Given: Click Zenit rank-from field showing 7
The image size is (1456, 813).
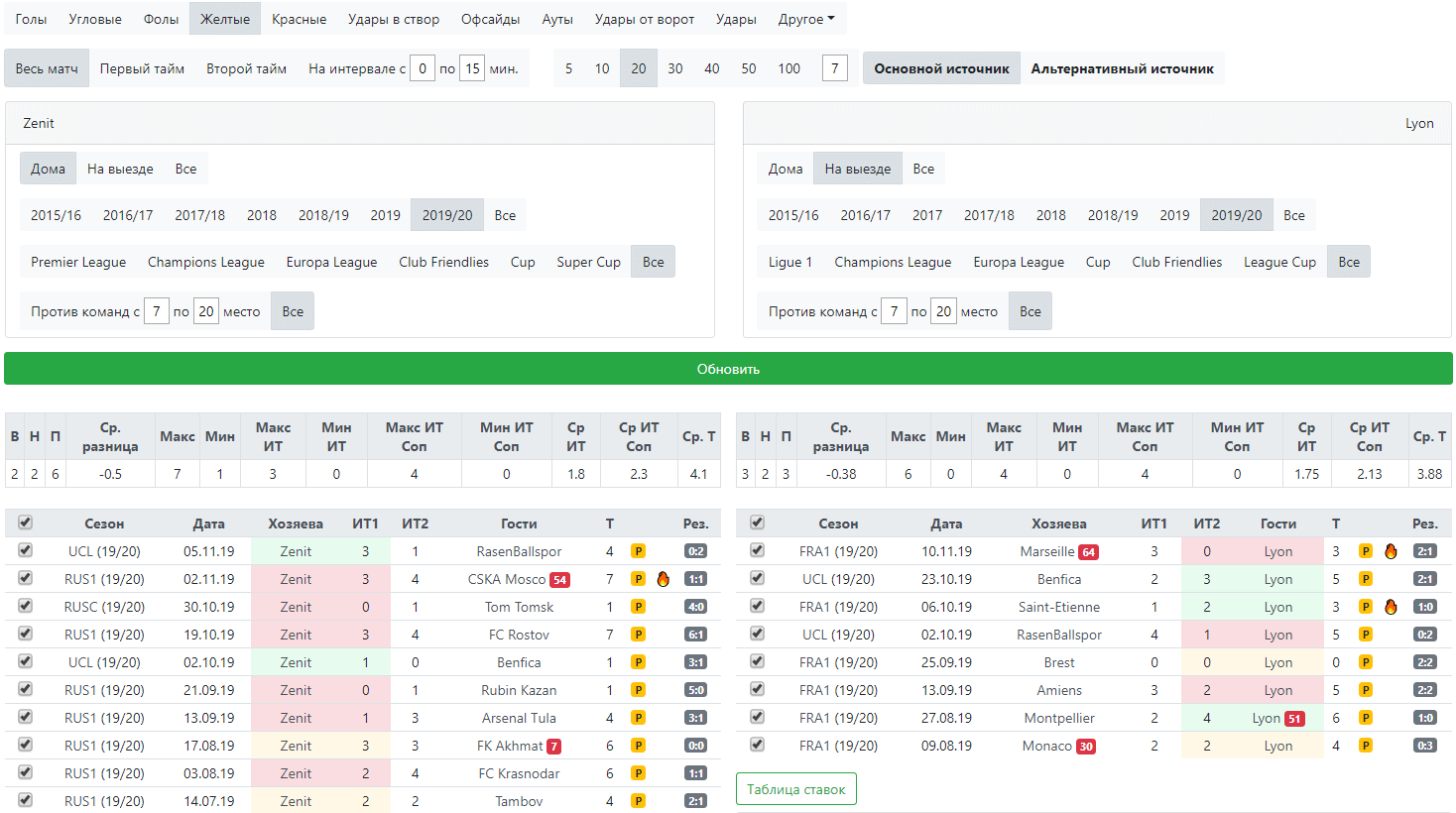Looking at the screenshot, I should click(157, 311).
